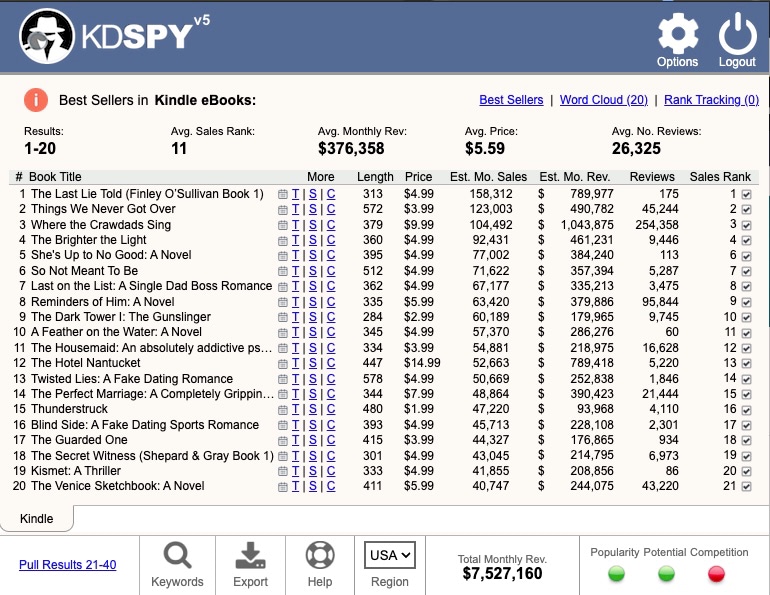This screenshot has height=595, width=770.
Task: Click calendar icon for The Venice Sketchbook
Action: point(283,487)
